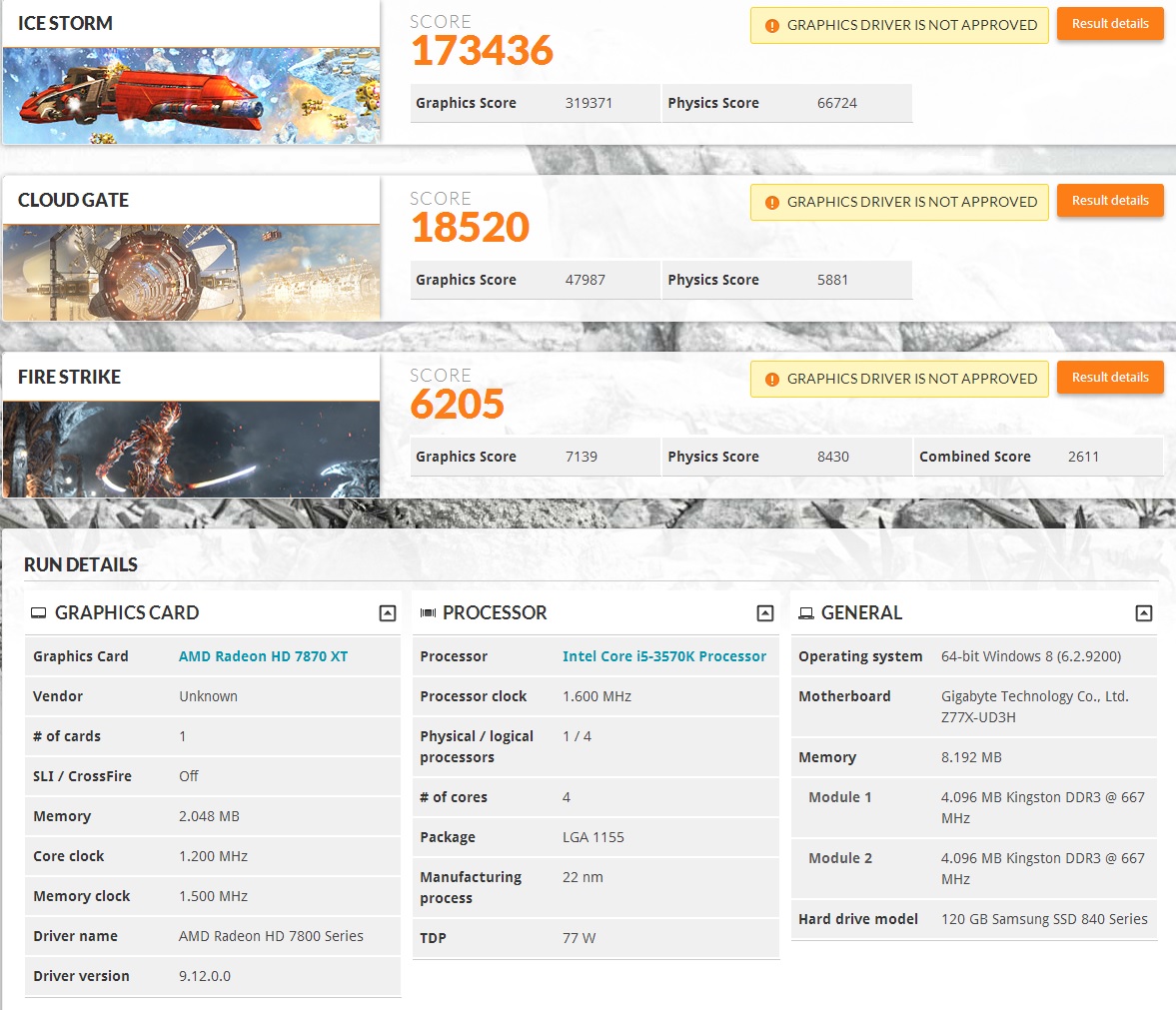The height and width of the screenshot is (1010, 1176).
Task: Click Fire Strike combined score 2611
Action: click(1084, 458)
